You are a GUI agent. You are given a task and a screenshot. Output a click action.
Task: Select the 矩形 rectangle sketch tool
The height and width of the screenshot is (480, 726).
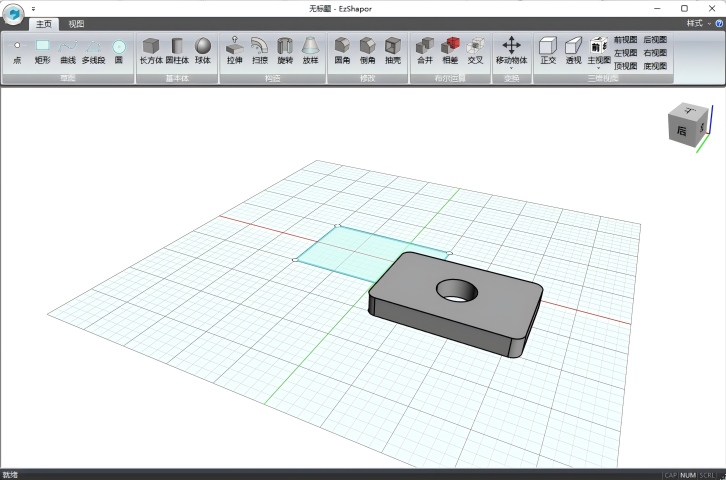pyautogui.click(x=42, y=51)
